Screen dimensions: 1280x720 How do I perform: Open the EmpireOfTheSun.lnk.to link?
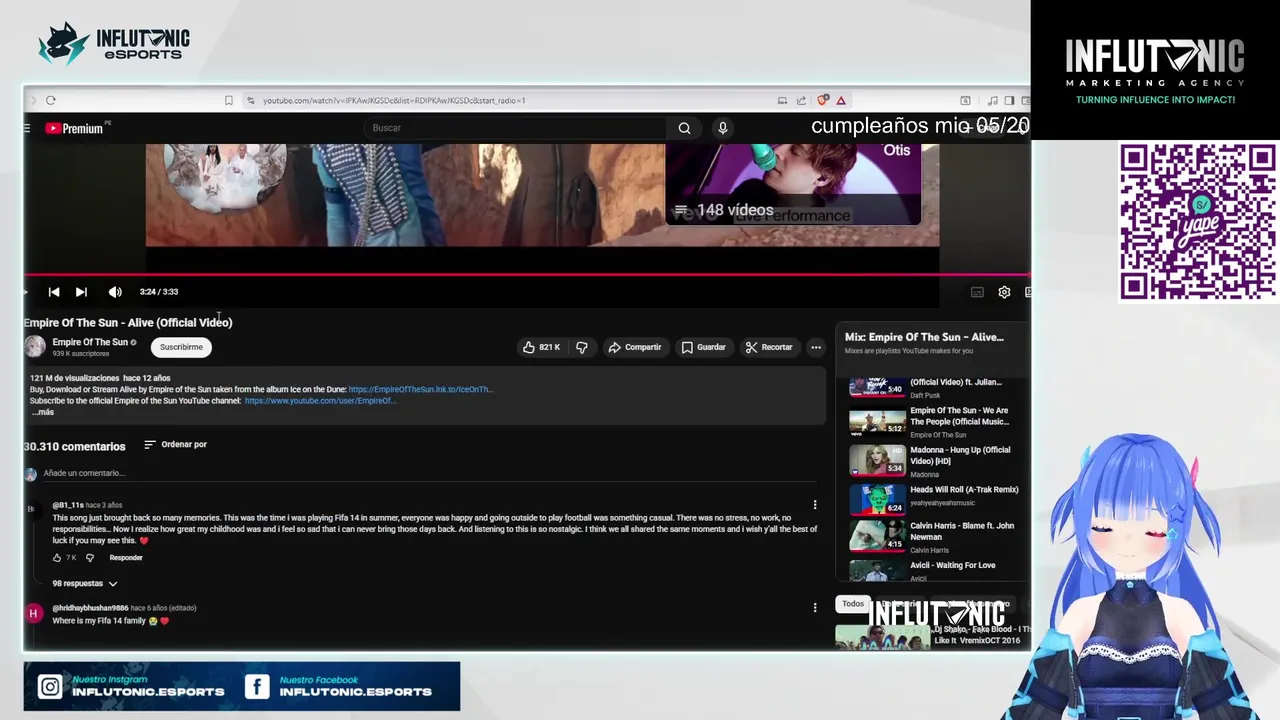(x=420, y=389)
